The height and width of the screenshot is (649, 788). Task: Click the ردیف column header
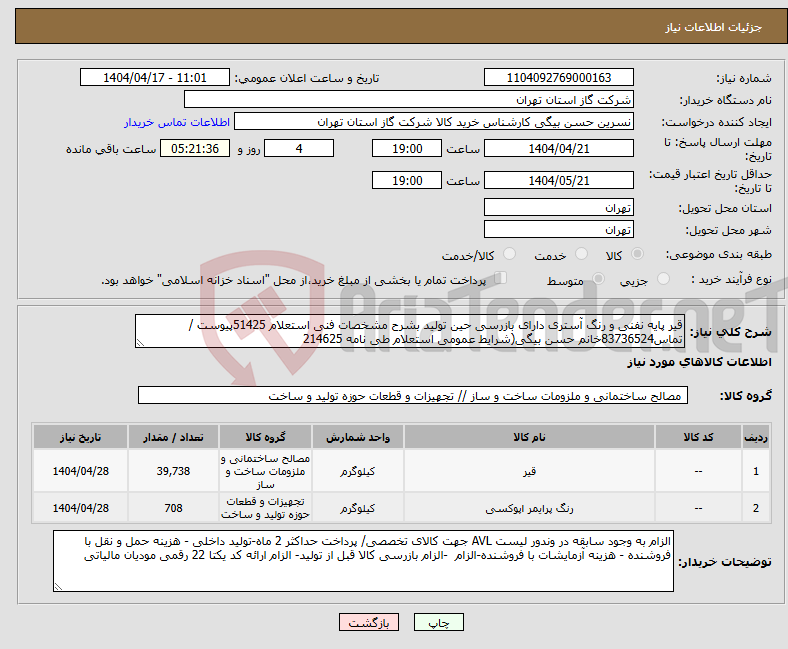pyautogui.click(x=755, y=436)
